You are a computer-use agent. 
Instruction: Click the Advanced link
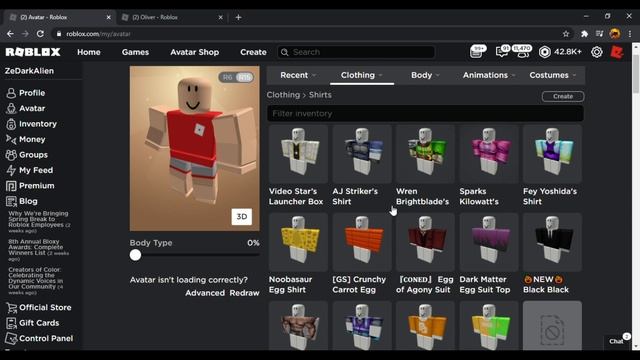(x=205, y=293)
